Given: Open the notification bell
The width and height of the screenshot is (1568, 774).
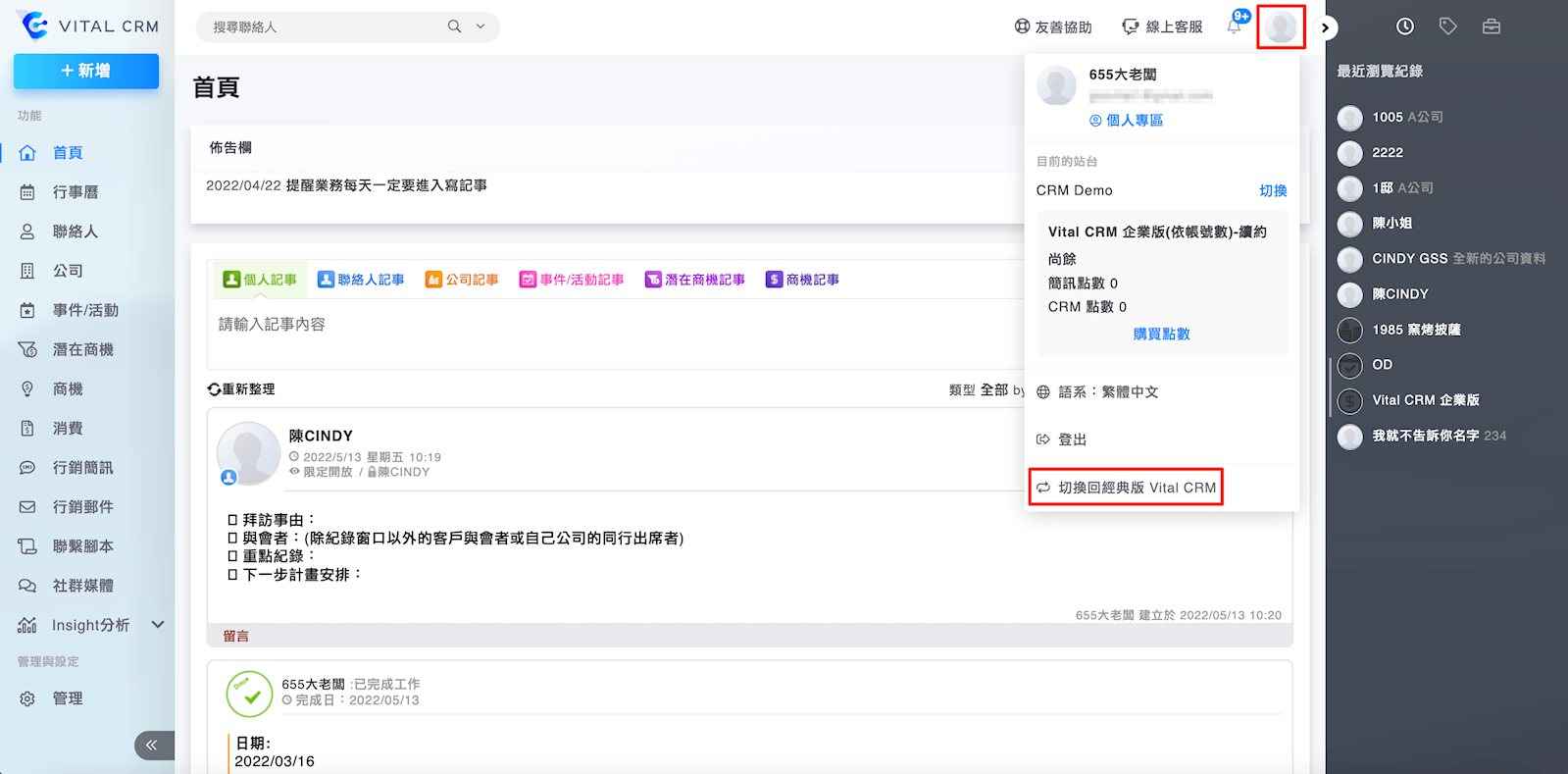Looking at the screenshot, I should click(1235, 26).
